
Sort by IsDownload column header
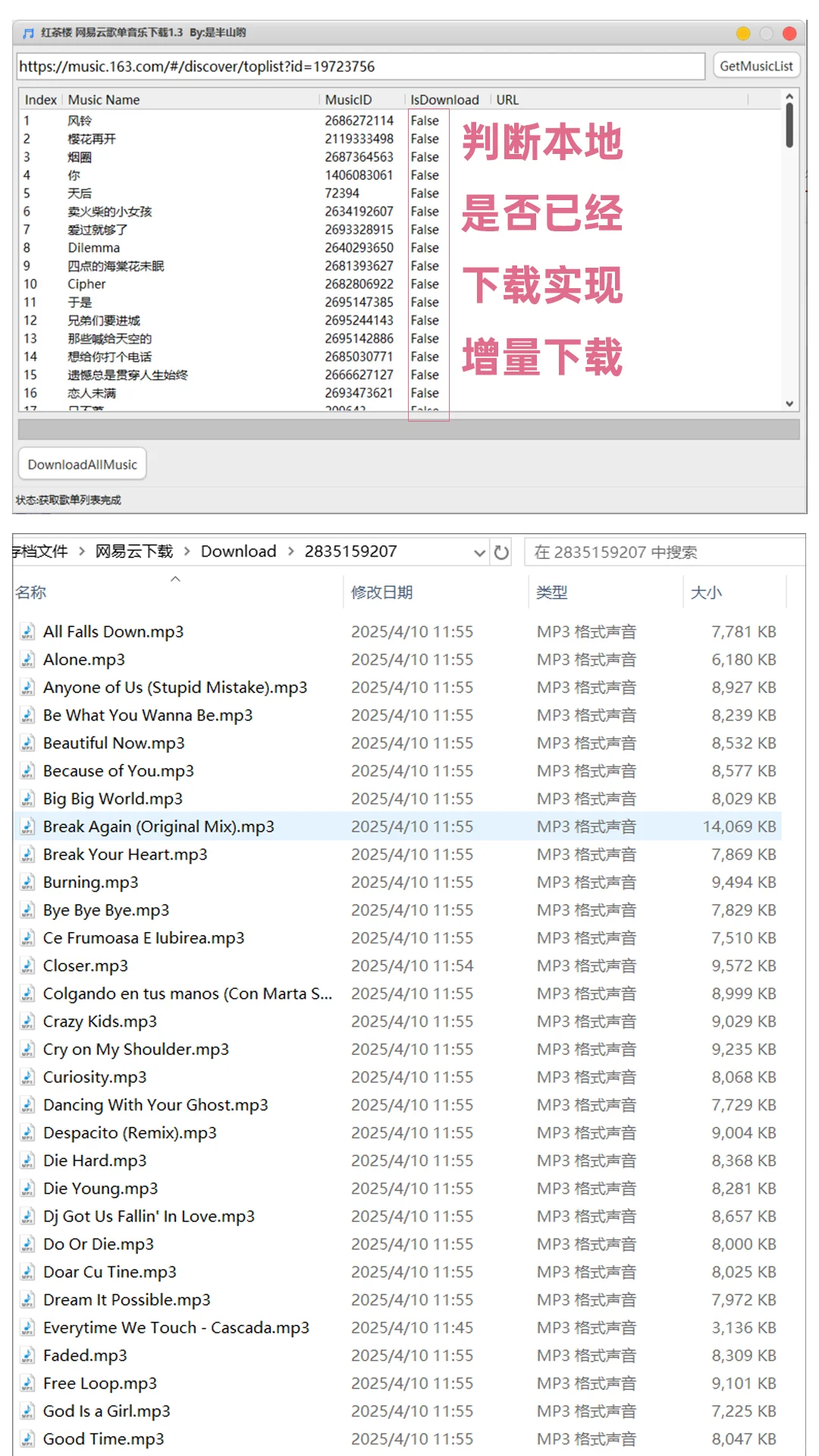click(445, 99)
